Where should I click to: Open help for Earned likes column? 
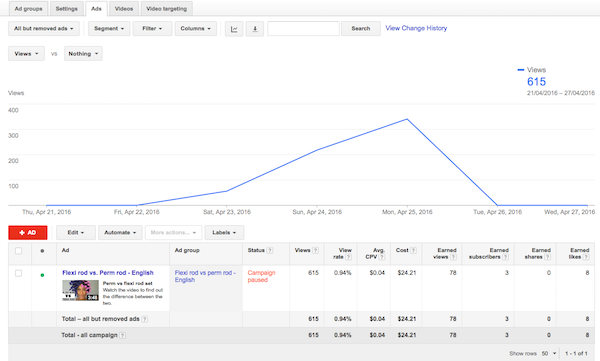[586, 257]
